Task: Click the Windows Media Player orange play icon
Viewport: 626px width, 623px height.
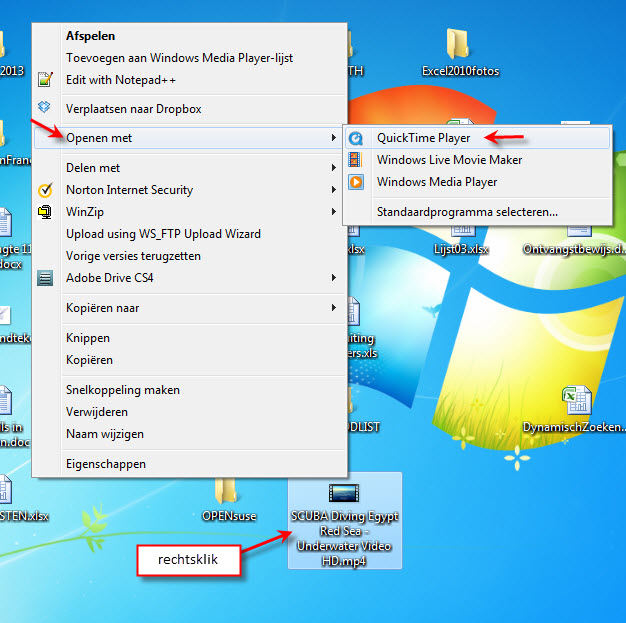Action: pos(356,182)
